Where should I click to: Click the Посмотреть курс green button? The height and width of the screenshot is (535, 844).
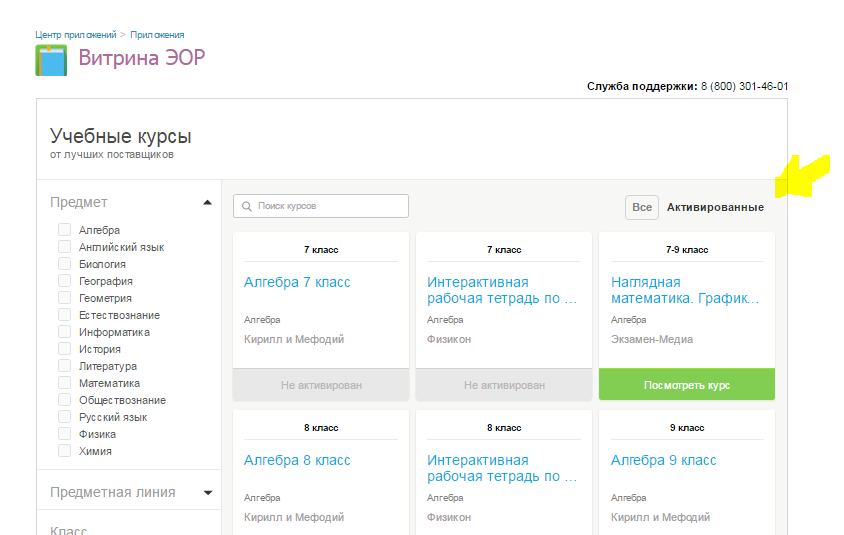[687, 384]
